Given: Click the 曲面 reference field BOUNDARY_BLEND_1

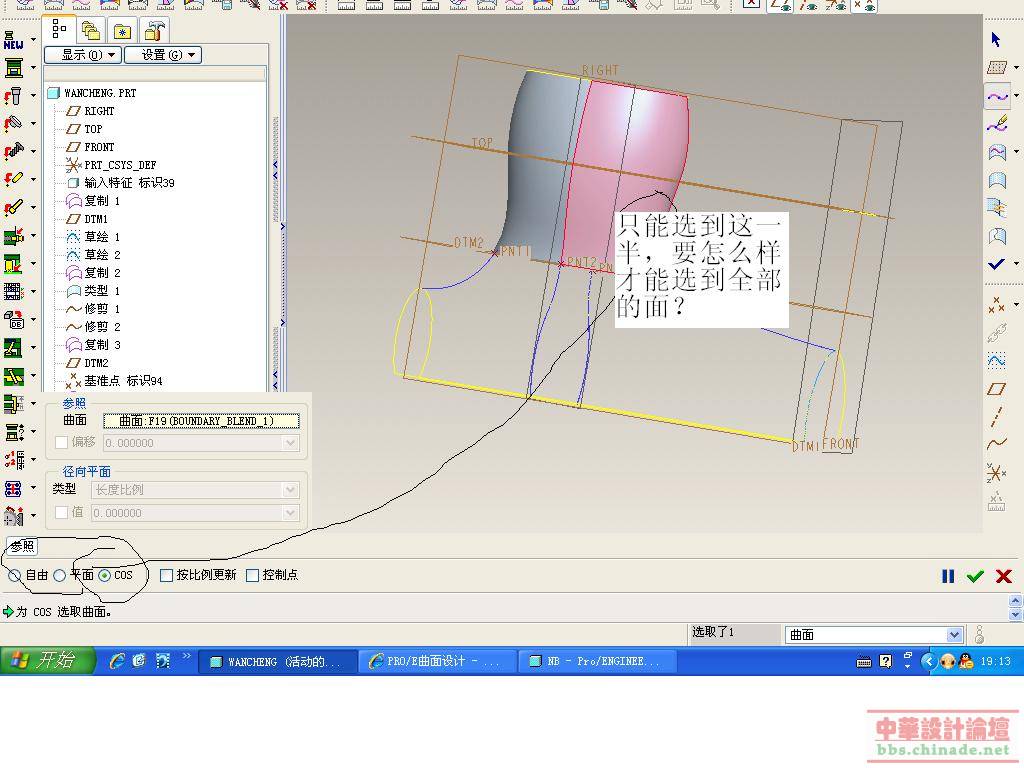Looking at the screenshot, I should pyautogui.click(x=201, y=421).
